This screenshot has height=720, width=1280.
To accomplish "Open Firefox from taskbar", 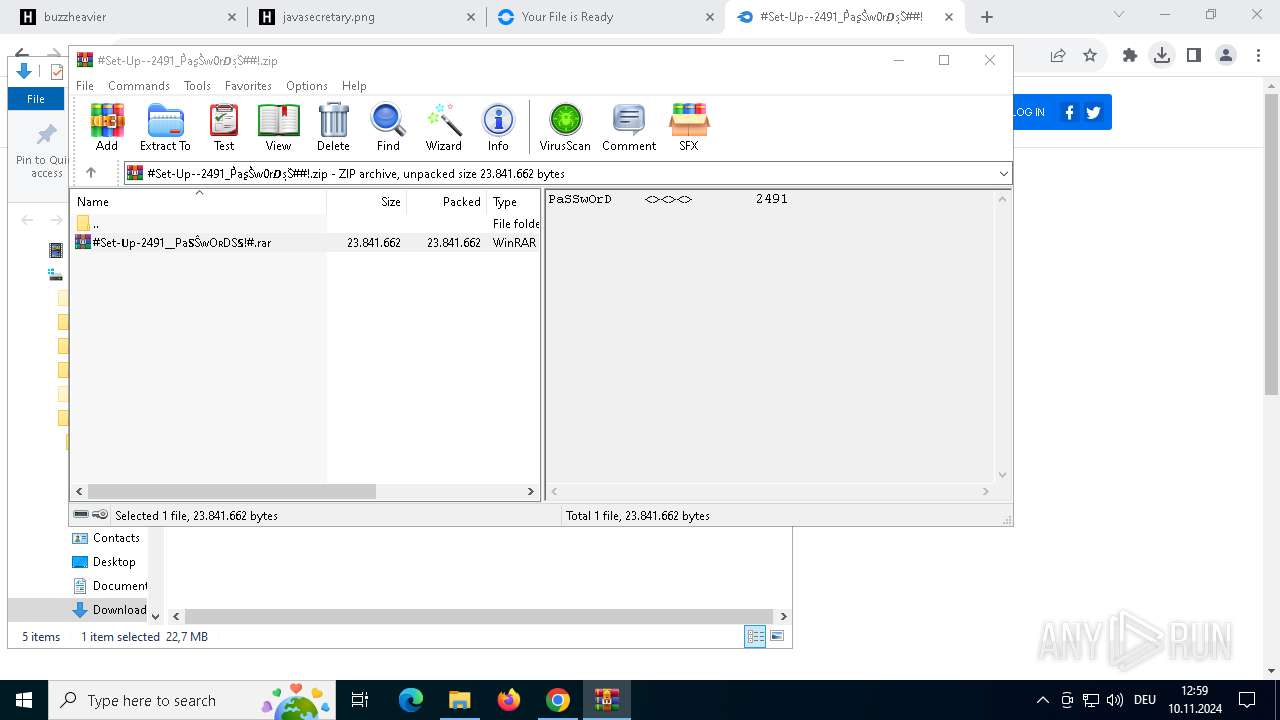I will [x=509, y=700].
